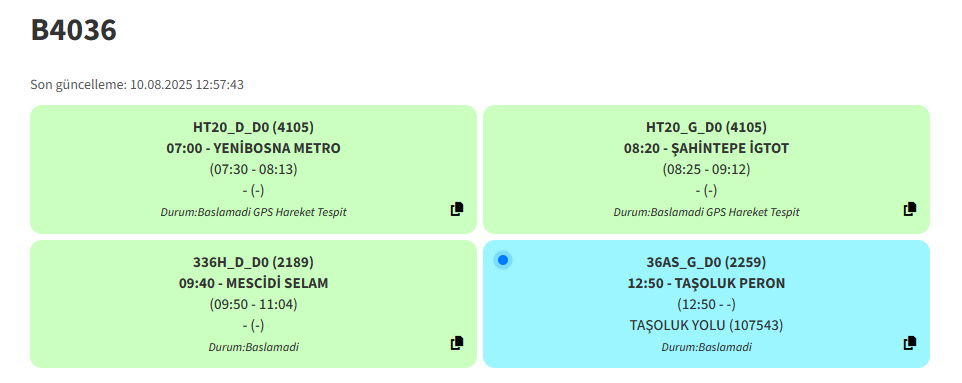The image size is (962, 383).
Task: Click the TAŞOLUK YOLU (107543) stop text
Action: coord(706,325)
